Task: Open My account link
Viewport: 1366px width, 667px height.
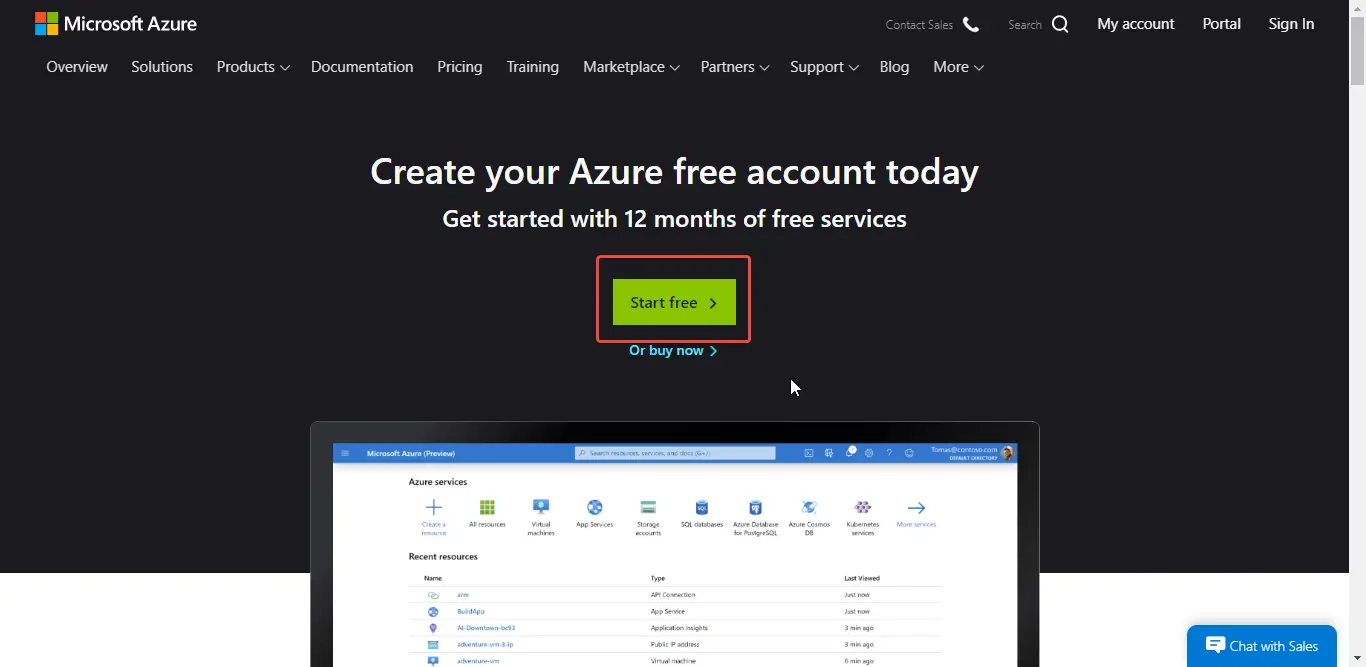Action: pyautogui.click(x=1136, y=24)
